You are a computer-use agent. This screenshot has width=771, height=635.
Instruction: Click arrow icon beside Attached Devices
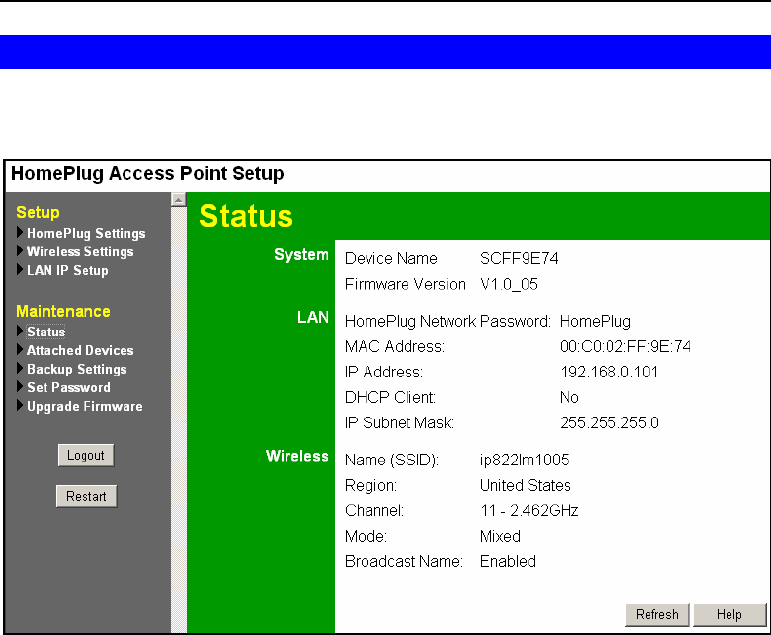20,350
